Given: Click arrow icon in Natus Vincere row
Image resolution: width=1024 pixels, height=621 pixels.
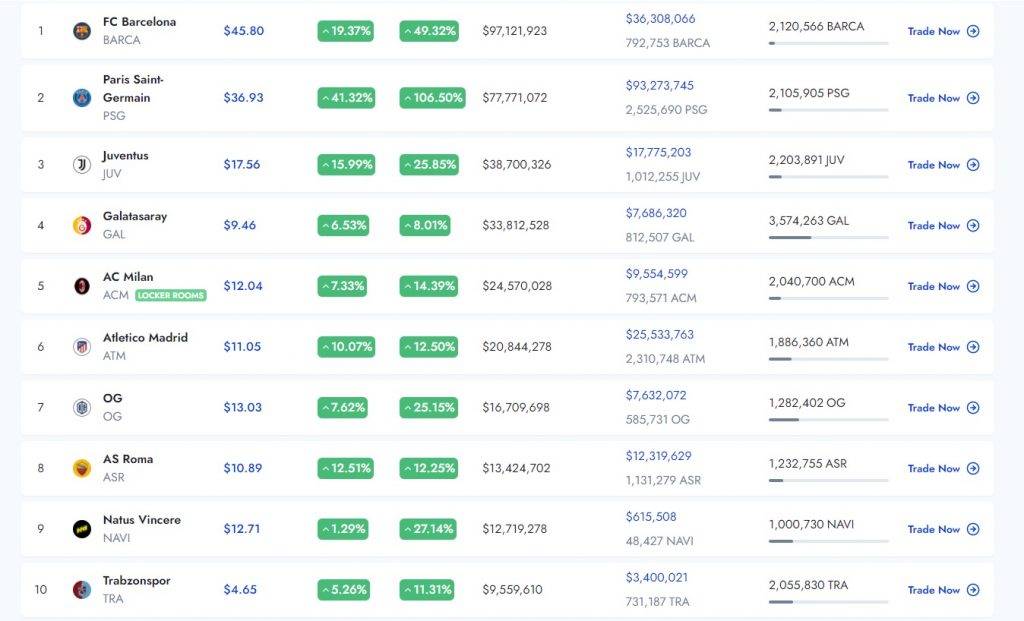Looking at the screenshot, I should point(973,529).
